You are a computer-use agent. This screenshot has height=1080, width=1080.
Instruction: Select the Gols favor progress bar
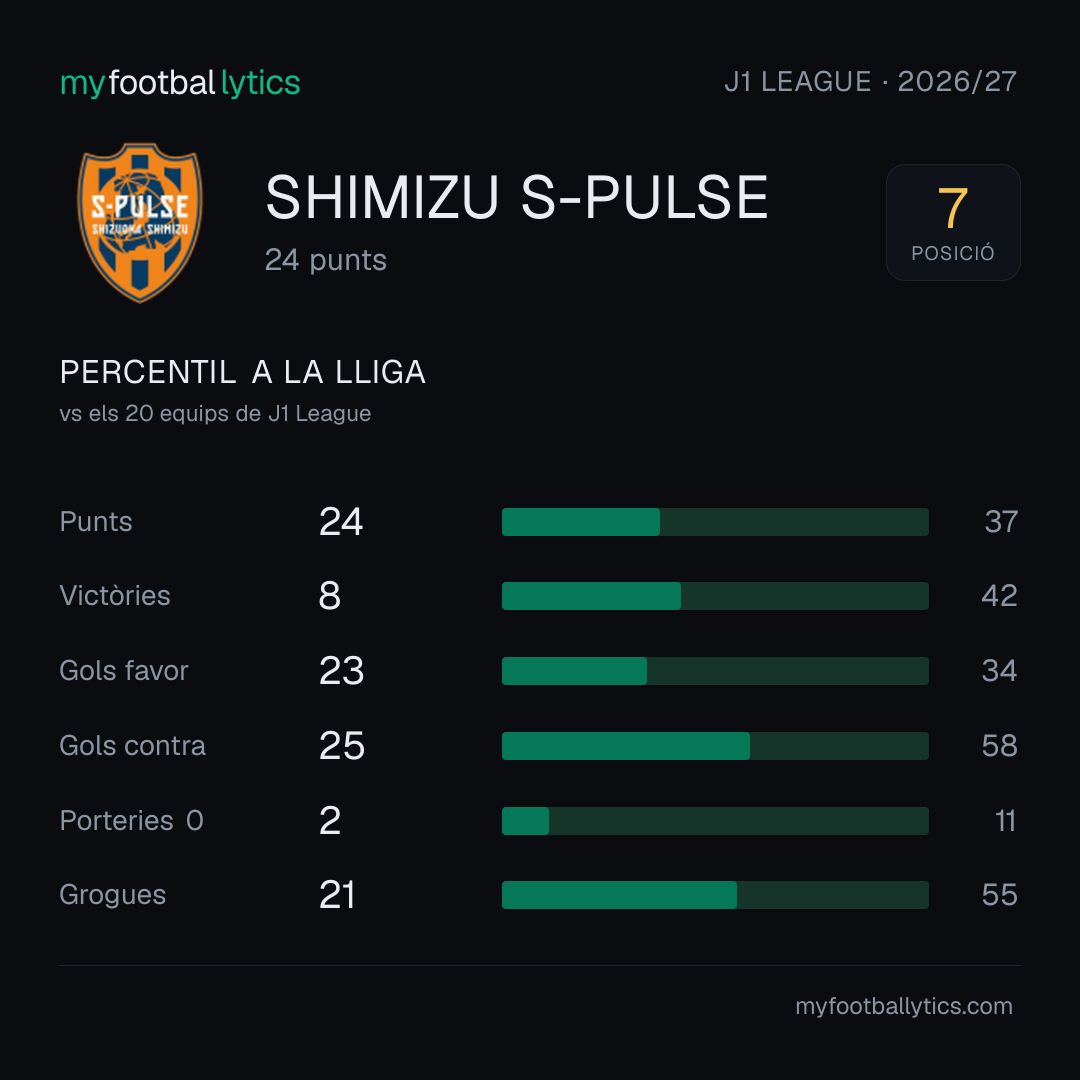point(715,671)
